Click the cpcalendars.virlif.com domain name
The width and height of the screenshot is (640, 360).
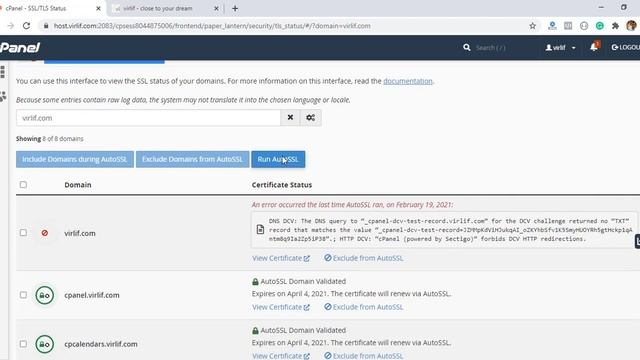101,344
